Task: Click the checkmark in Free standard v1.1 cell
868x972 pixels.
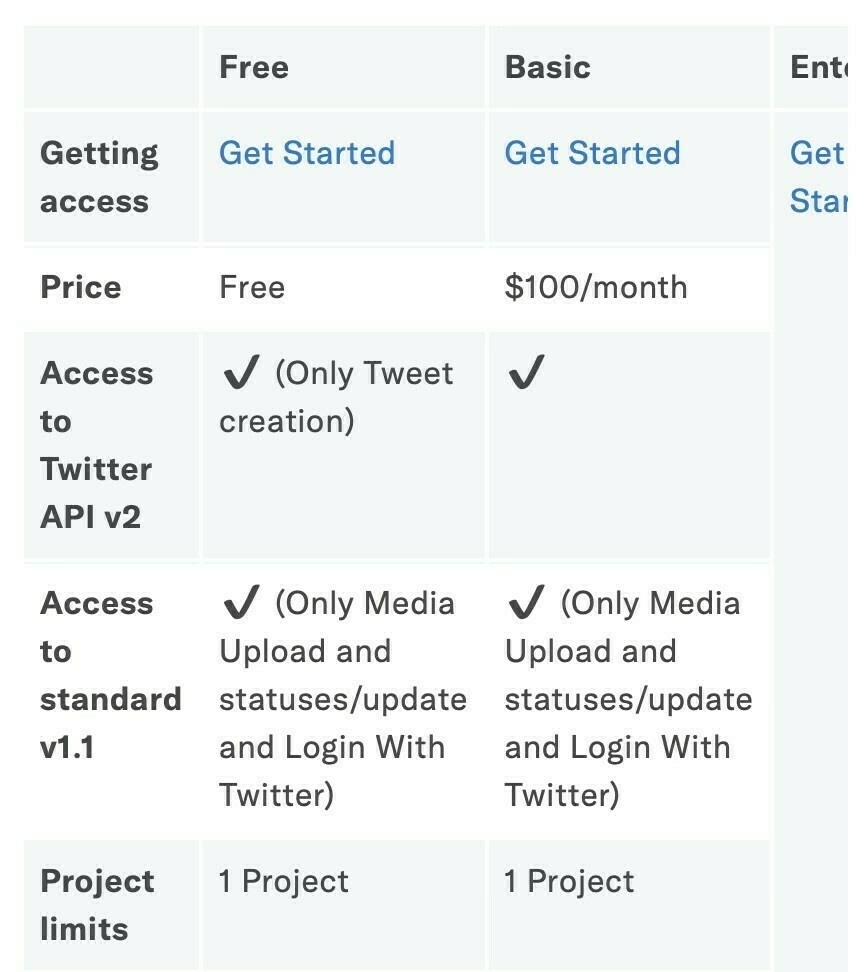Action: coord(241,602)
